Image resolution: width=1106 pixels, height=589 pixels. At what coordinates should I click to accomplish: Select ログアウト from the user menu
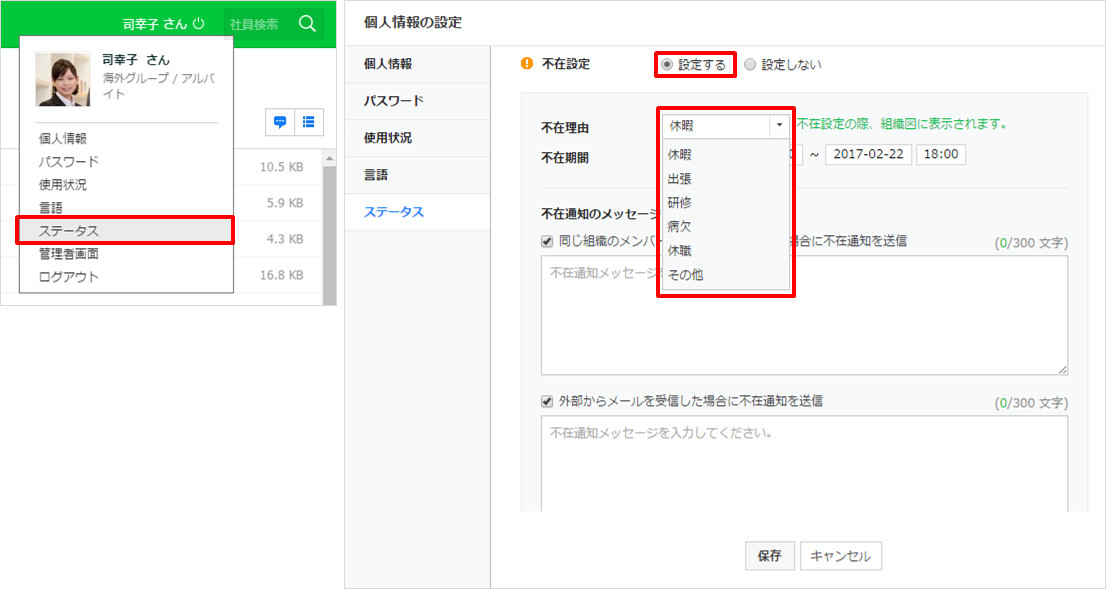point(68,277)
